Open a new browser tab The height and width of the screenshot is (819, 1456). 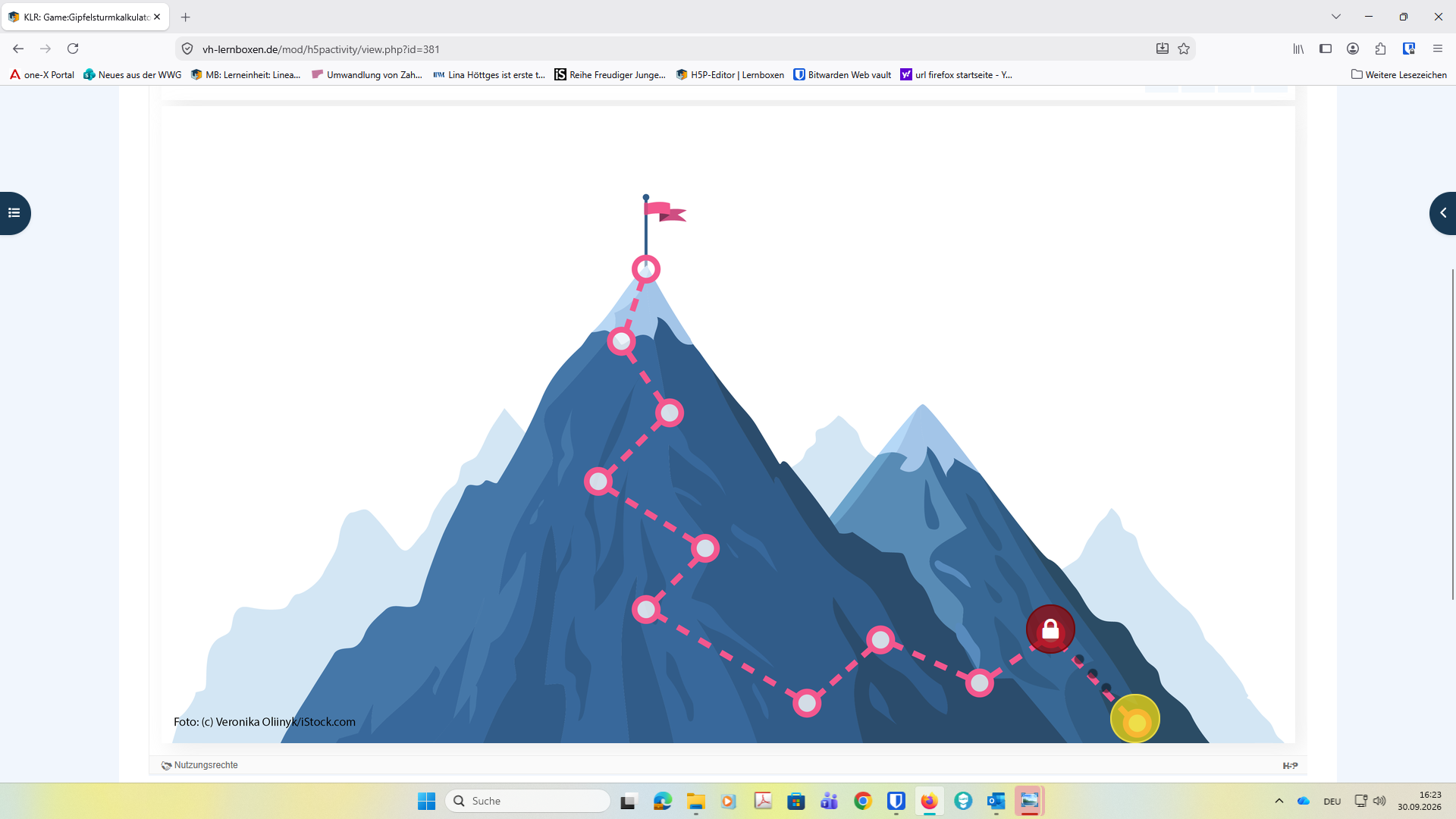(x=186, y=17)
